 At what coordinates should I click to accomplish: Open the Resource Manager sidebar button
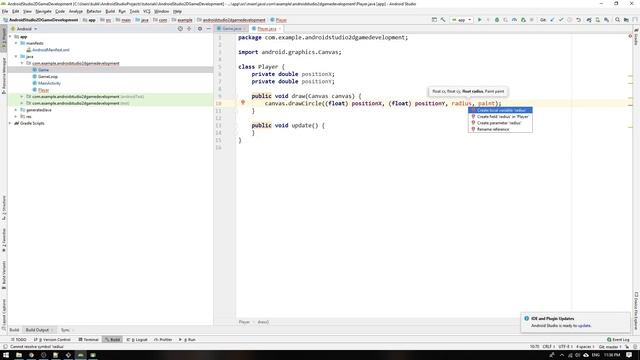click(4, 75)
